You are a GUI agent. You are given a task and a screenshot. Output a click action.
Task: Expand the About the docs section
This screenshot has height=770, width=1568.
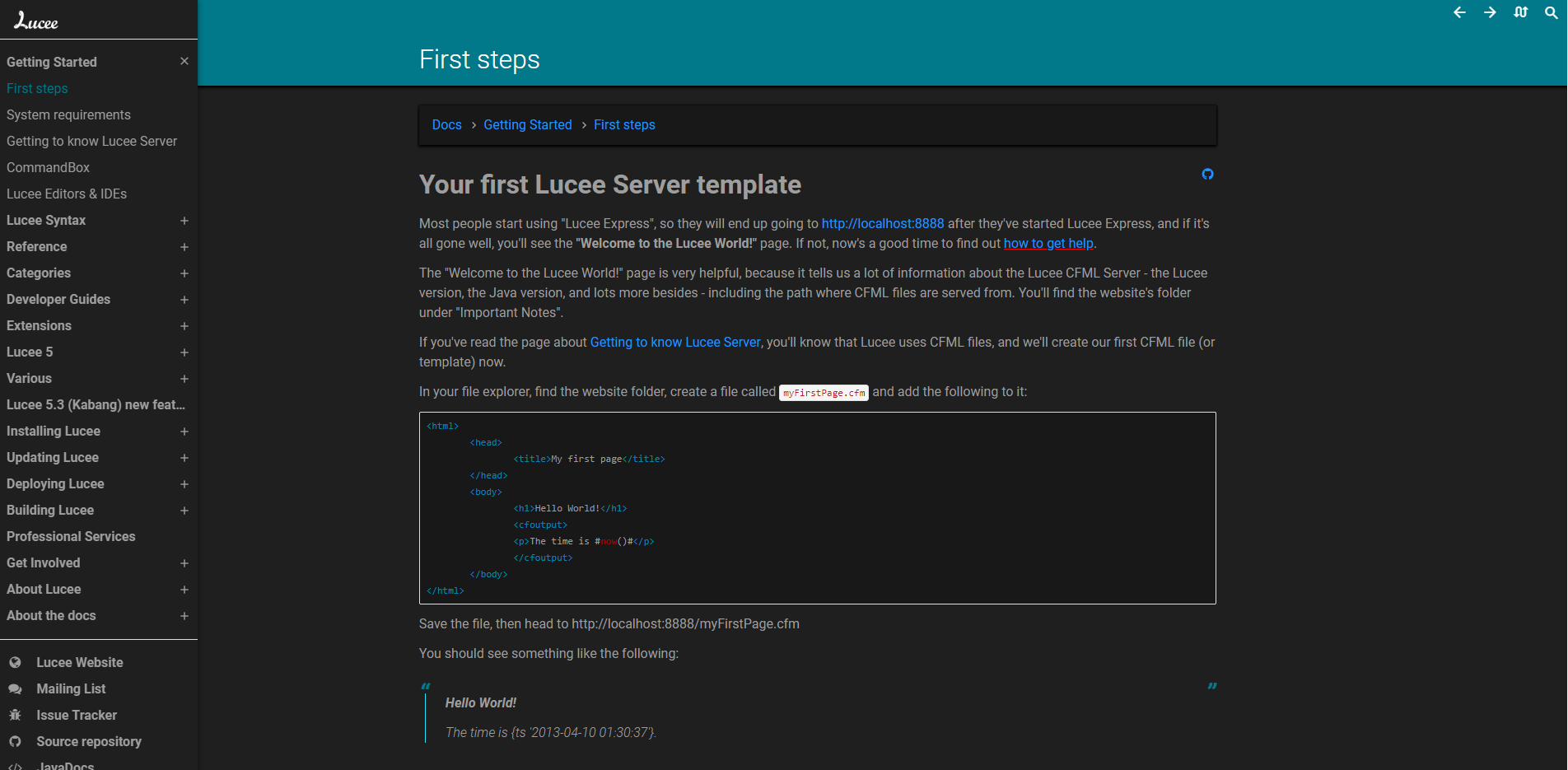[x=184, y=616]
